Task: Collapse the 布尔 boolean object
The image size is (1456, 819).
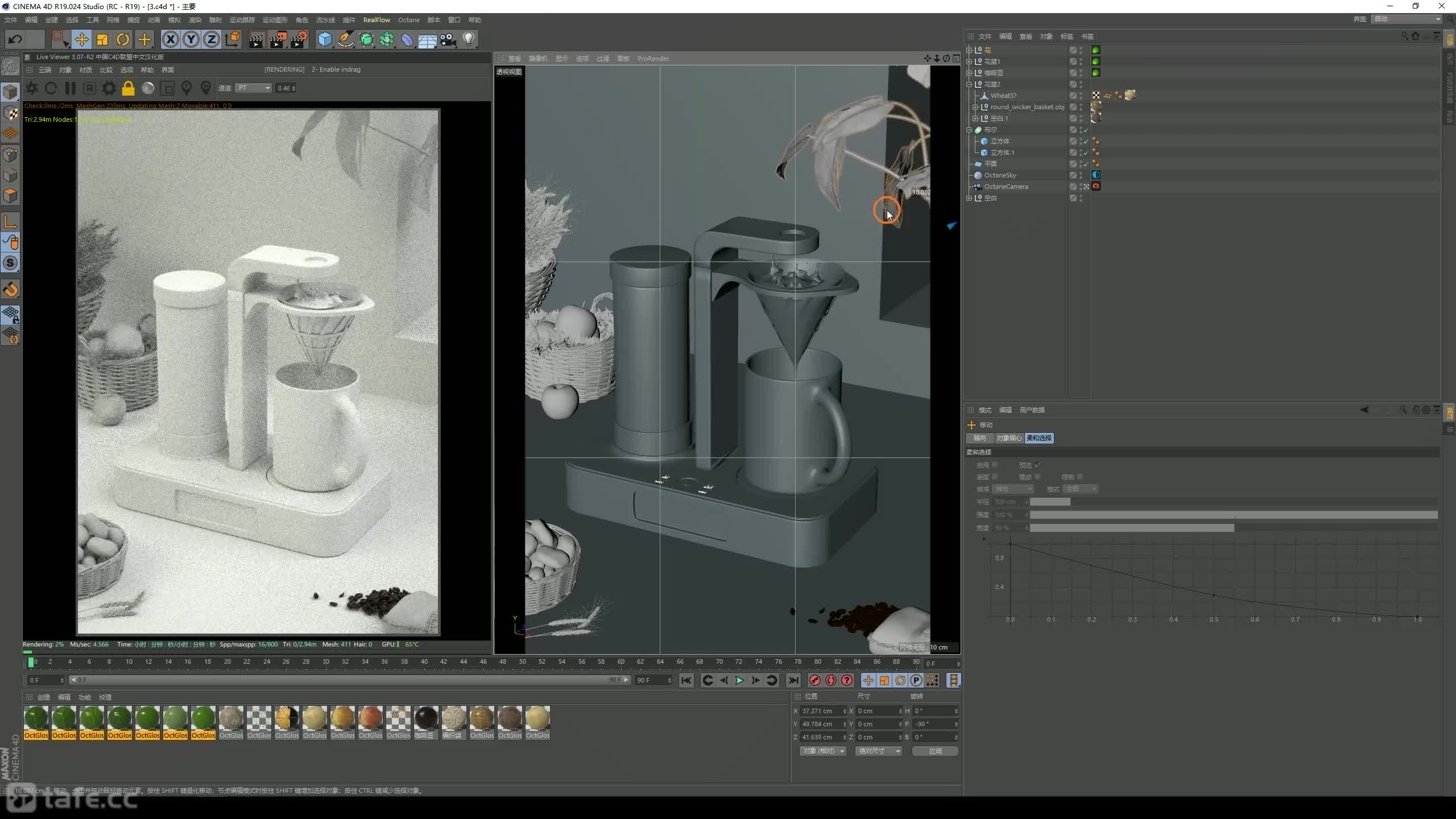Action: click(969, 130)
